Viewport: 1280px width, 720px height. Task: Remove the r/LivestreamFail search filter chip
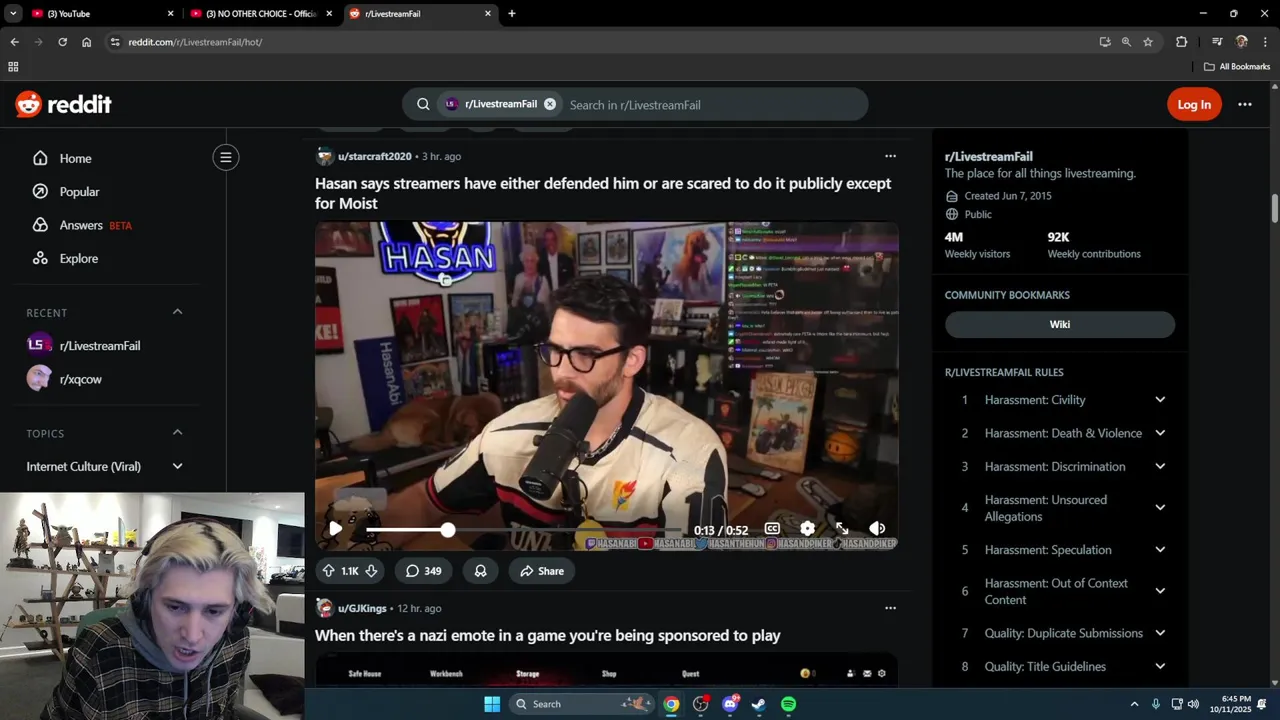click(x=549, y=104)
